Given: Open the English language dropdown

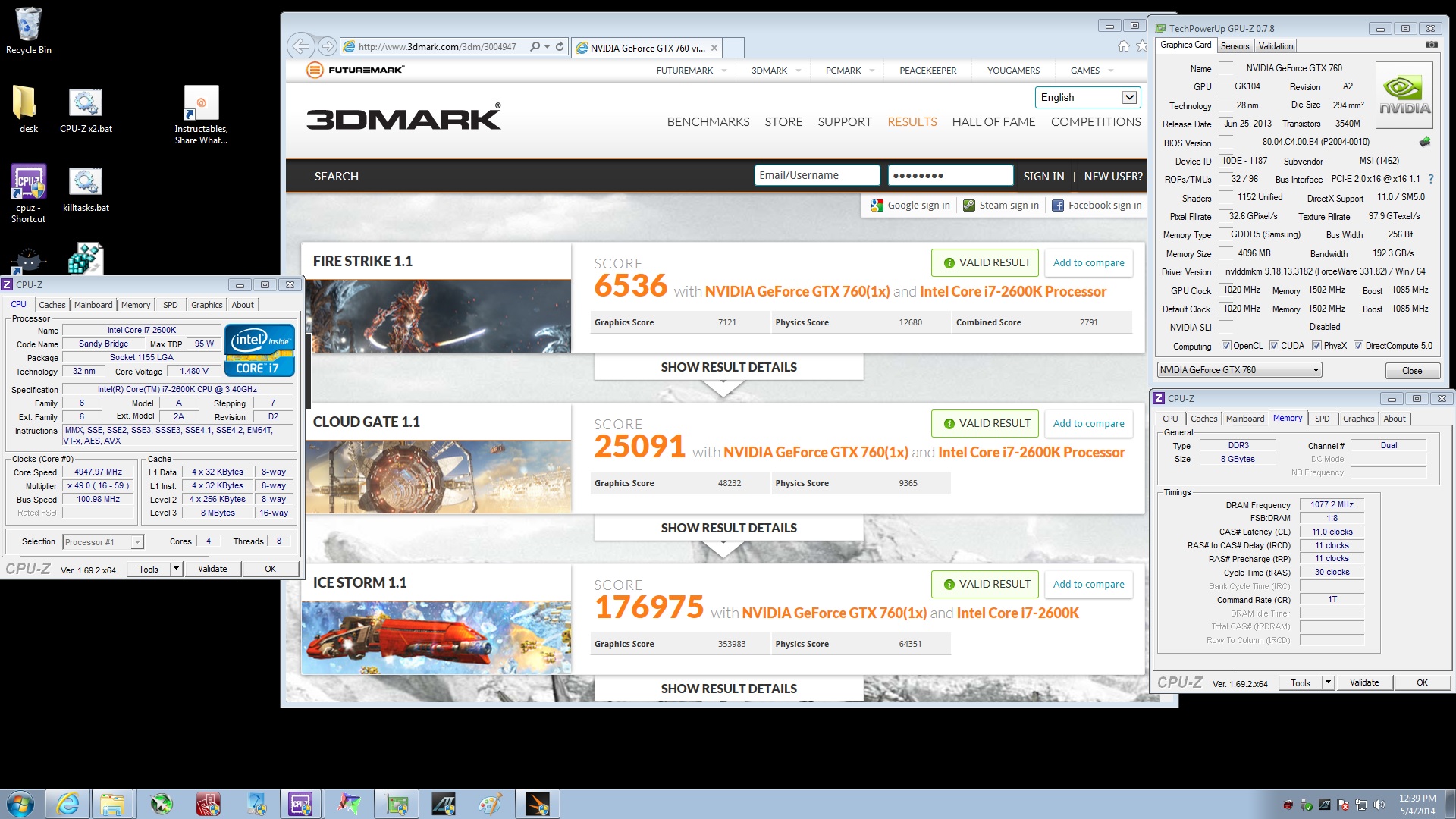Looking at the screenshot, I should [x=1087, y=97].
